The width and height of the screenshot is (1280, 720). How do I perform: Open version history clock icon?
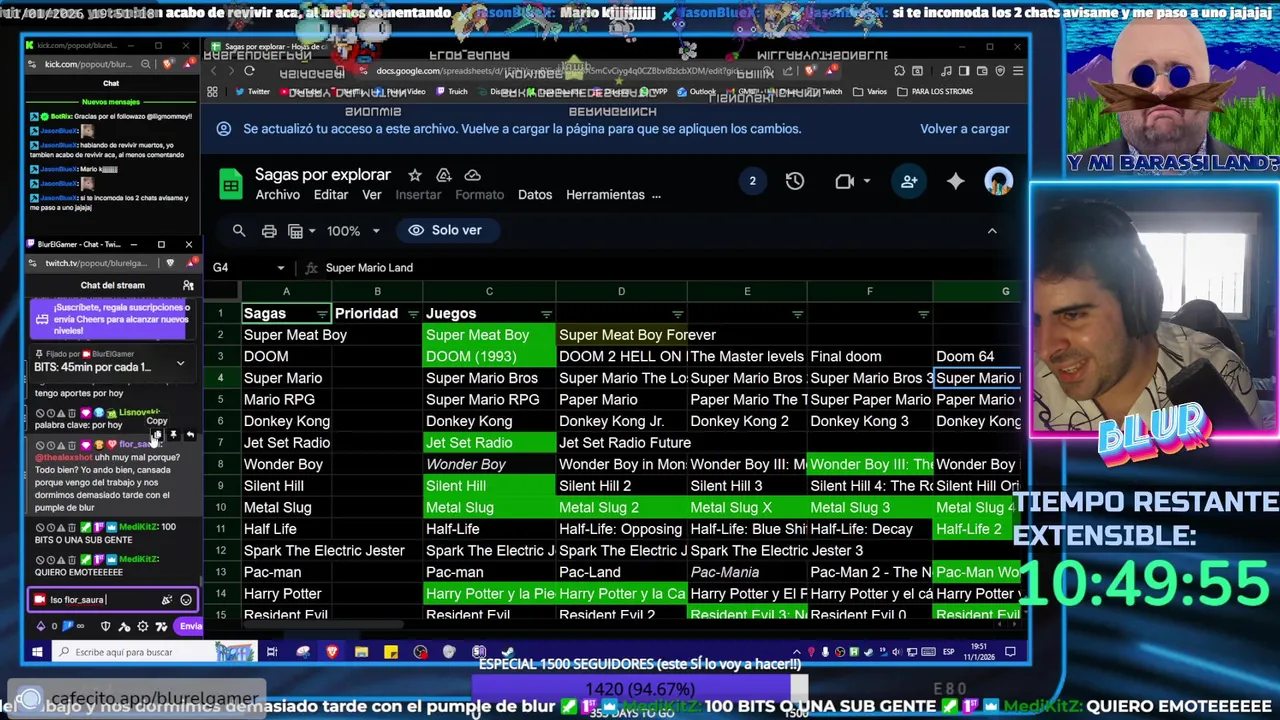[x=795, y=181]
